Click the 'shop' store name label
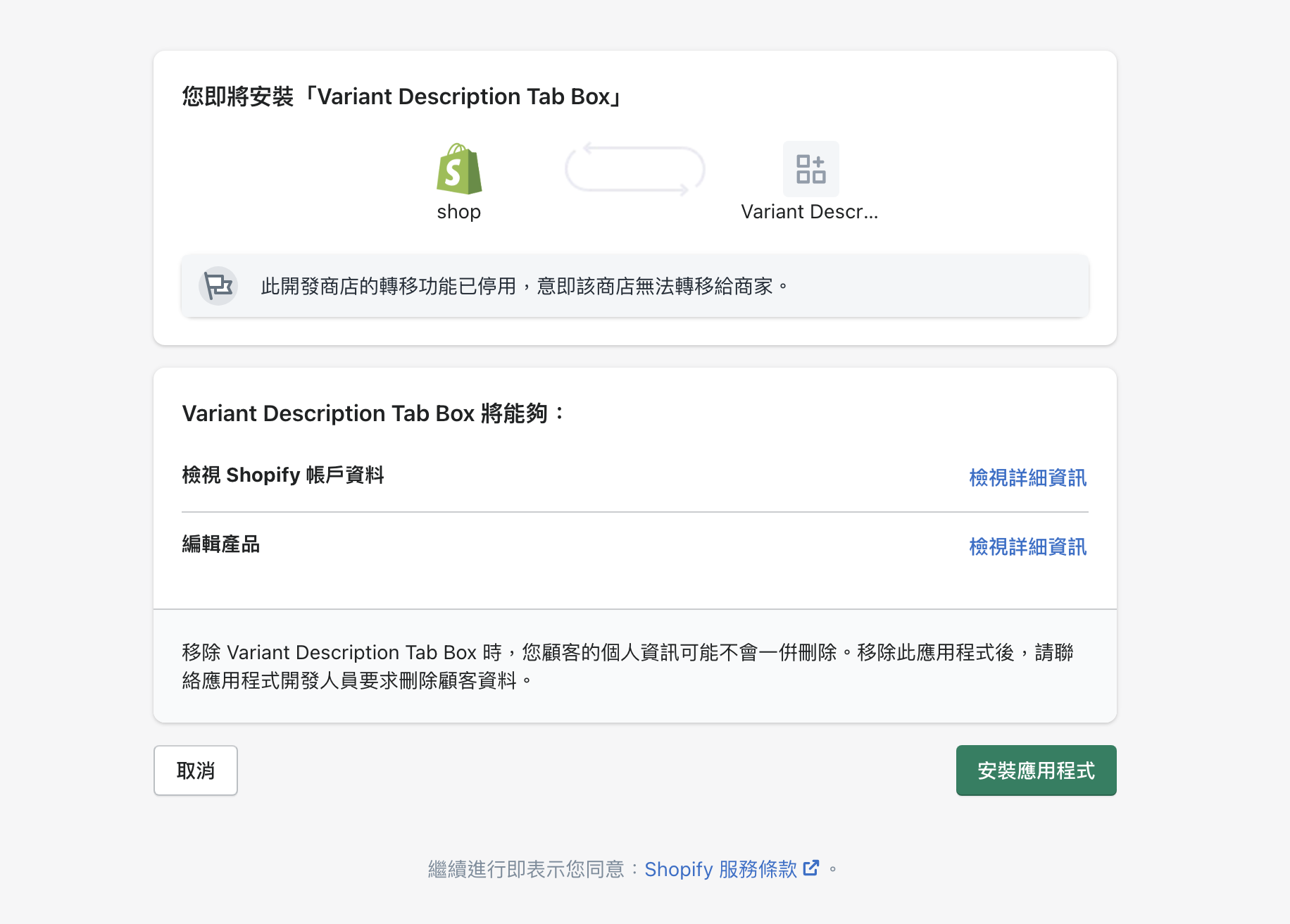This screenshot has width=1290, height=924. [x=459, y=211]
